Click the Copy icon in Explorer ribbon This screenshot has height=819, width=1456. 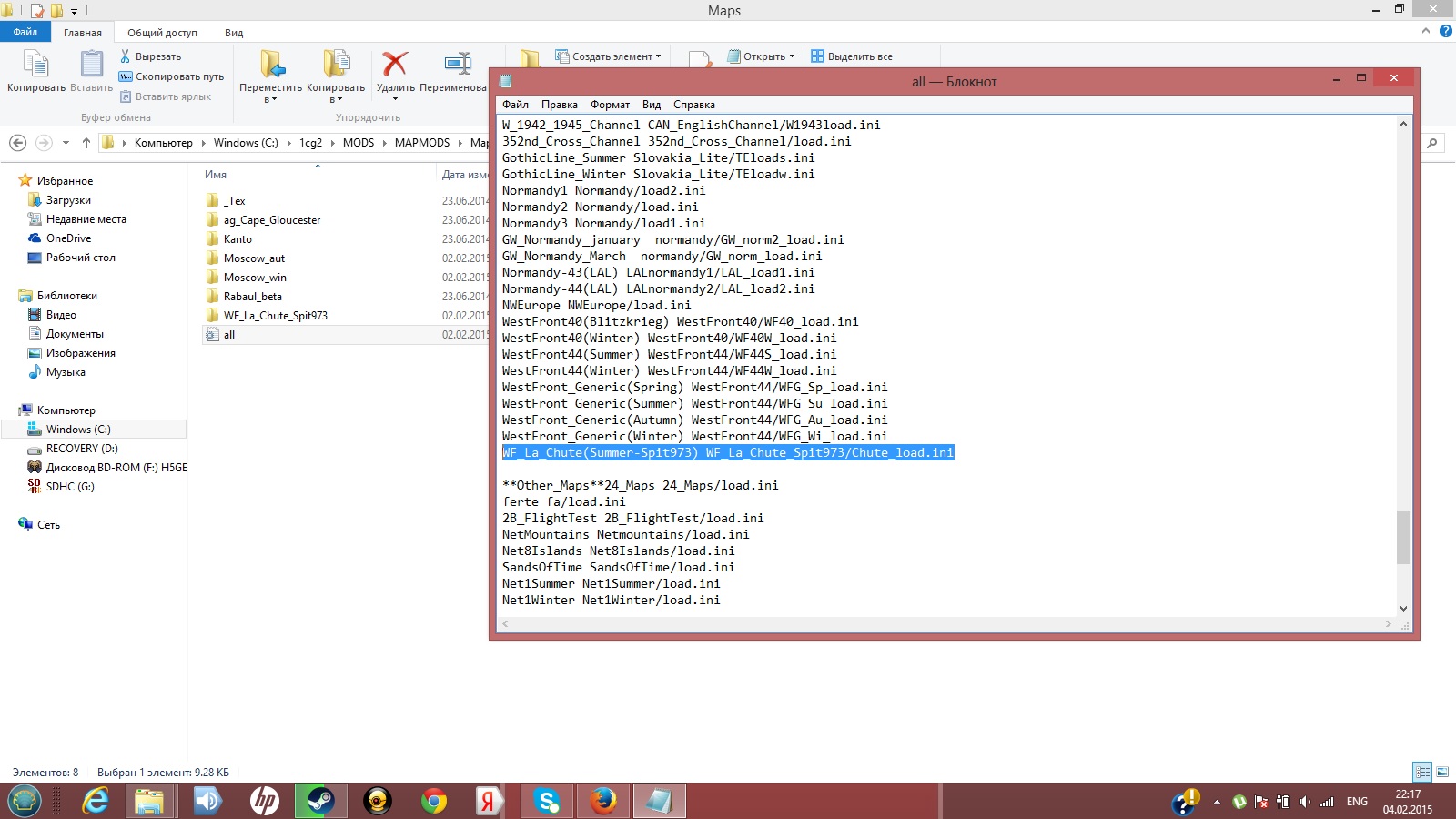coord(35,65)
